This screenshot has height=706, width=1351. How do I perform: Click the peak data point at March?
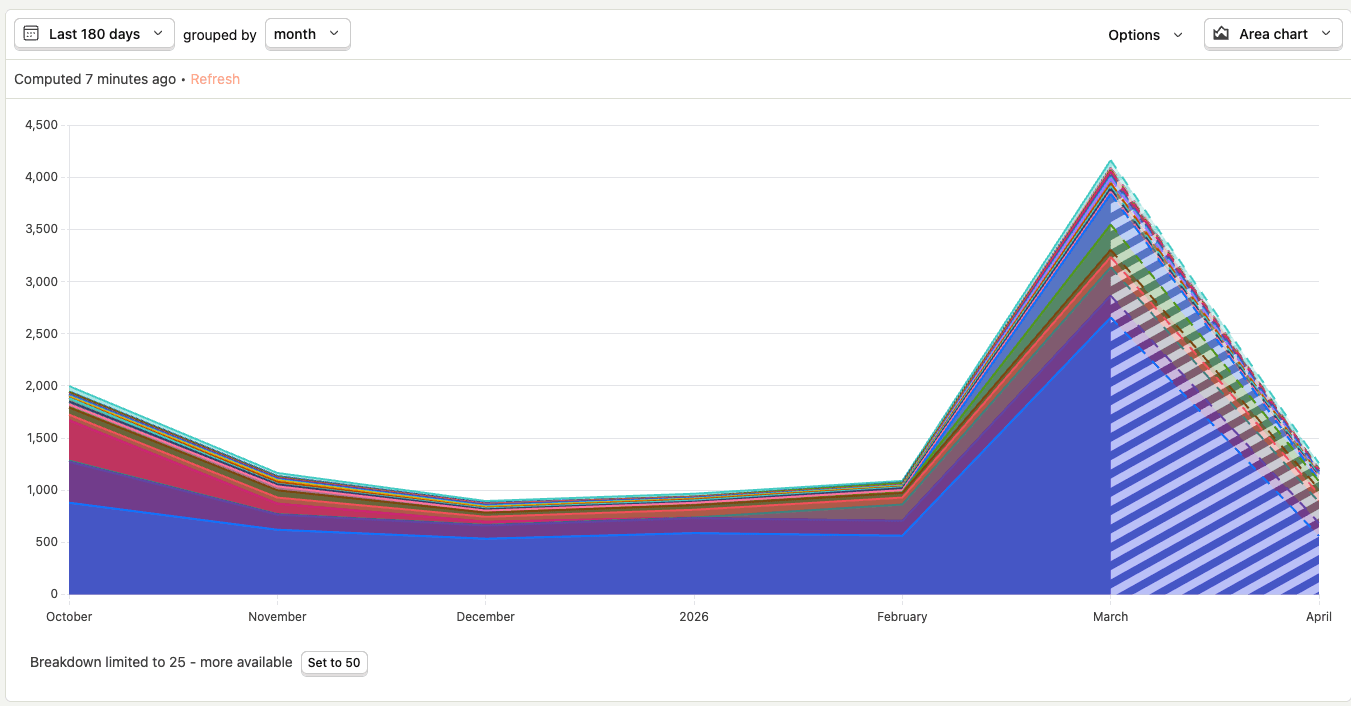1110,161
